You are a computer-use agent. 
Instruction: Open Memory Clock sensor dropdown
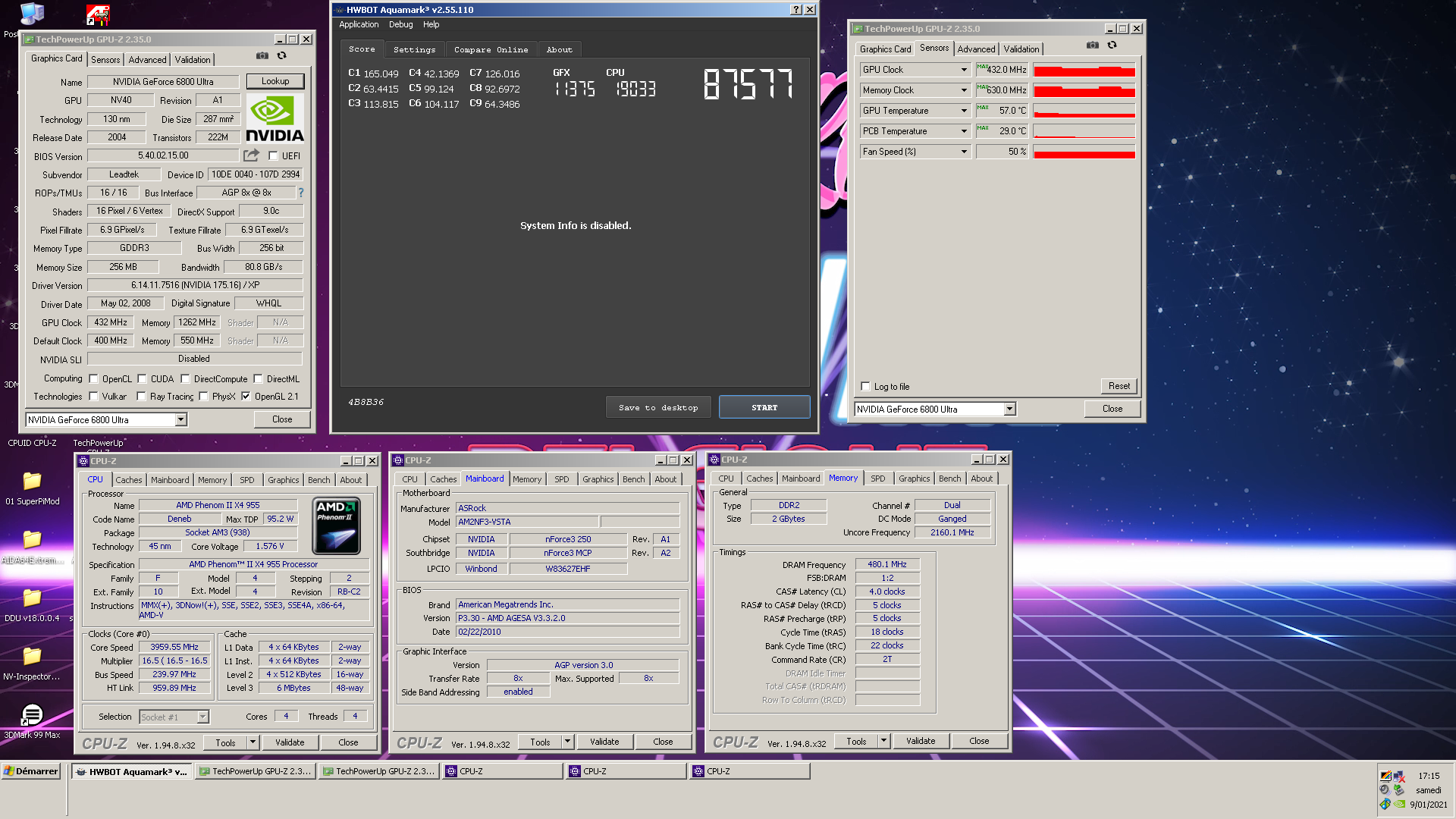[x=964, y=90]
